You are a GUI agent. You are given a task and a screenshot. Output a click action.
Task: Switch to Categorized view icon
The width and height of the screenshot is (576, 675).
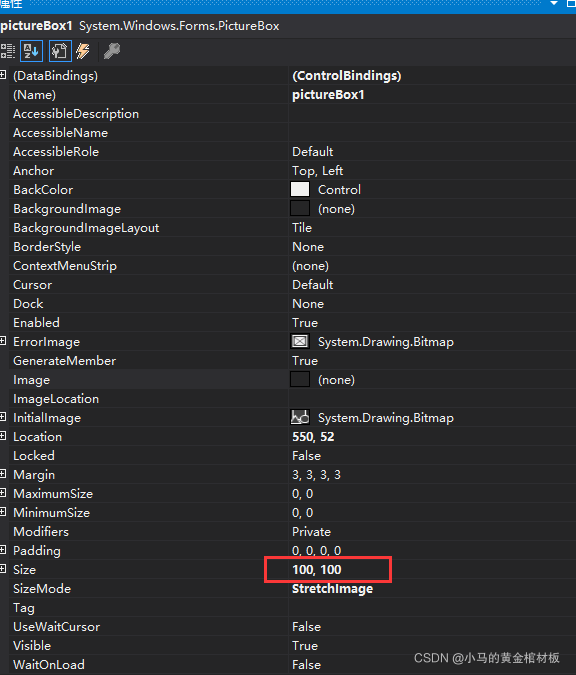pos(8,51)
